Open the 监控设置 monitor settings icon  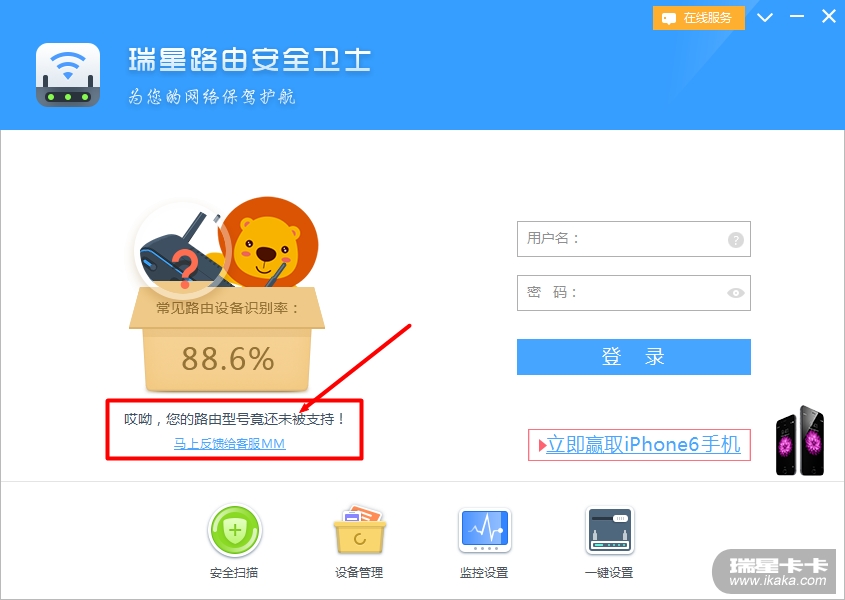[484, 530]
